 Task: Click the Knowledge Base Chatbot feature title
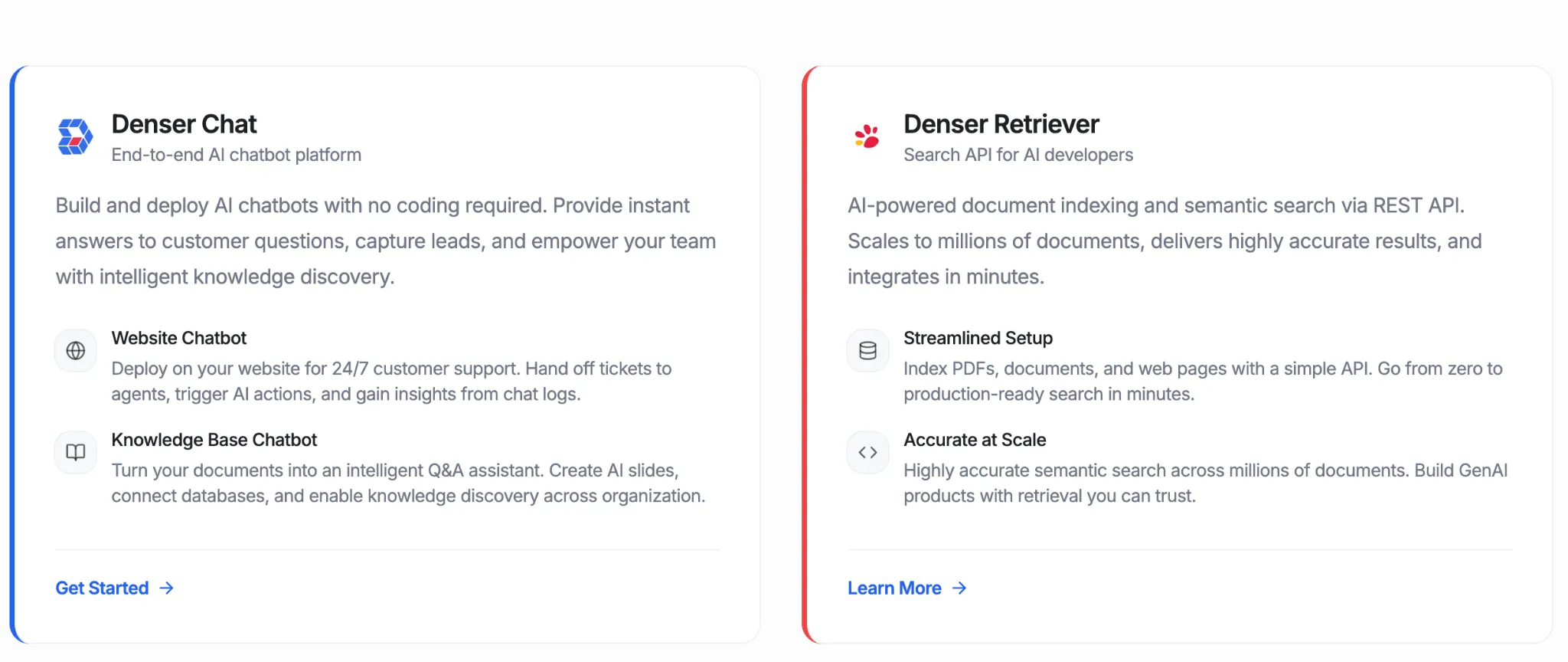coord(214,440)
